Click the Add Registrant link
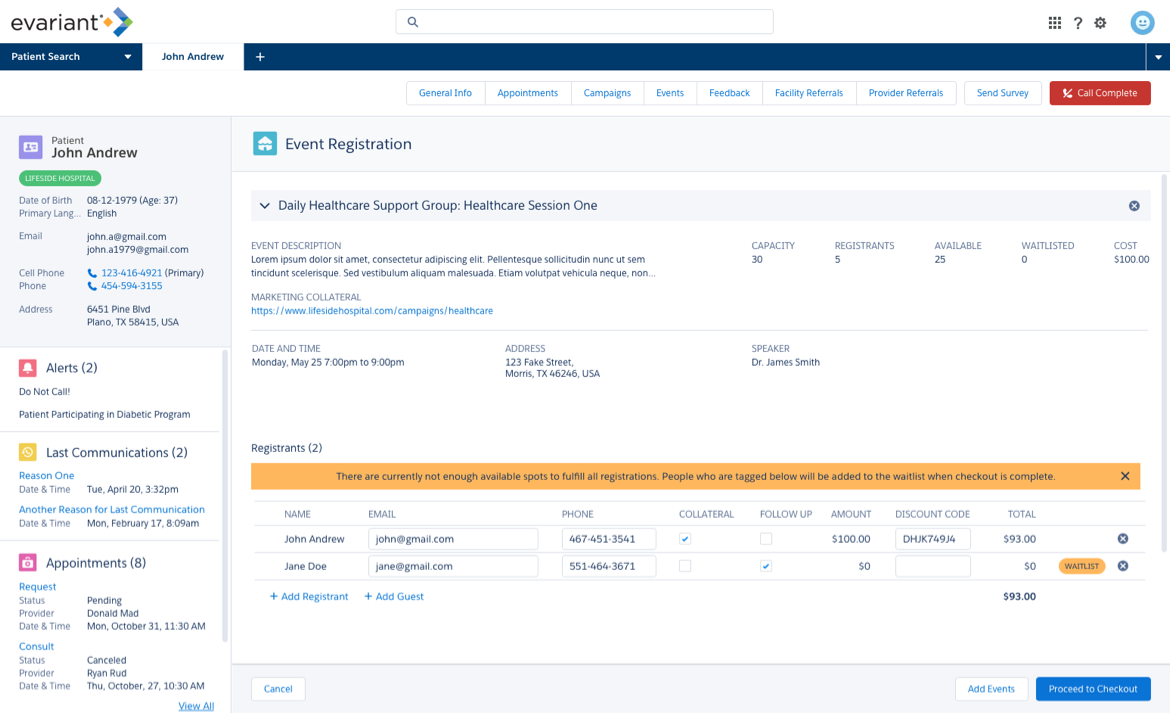The image size is (1170, 713). (x=309, y=597)
